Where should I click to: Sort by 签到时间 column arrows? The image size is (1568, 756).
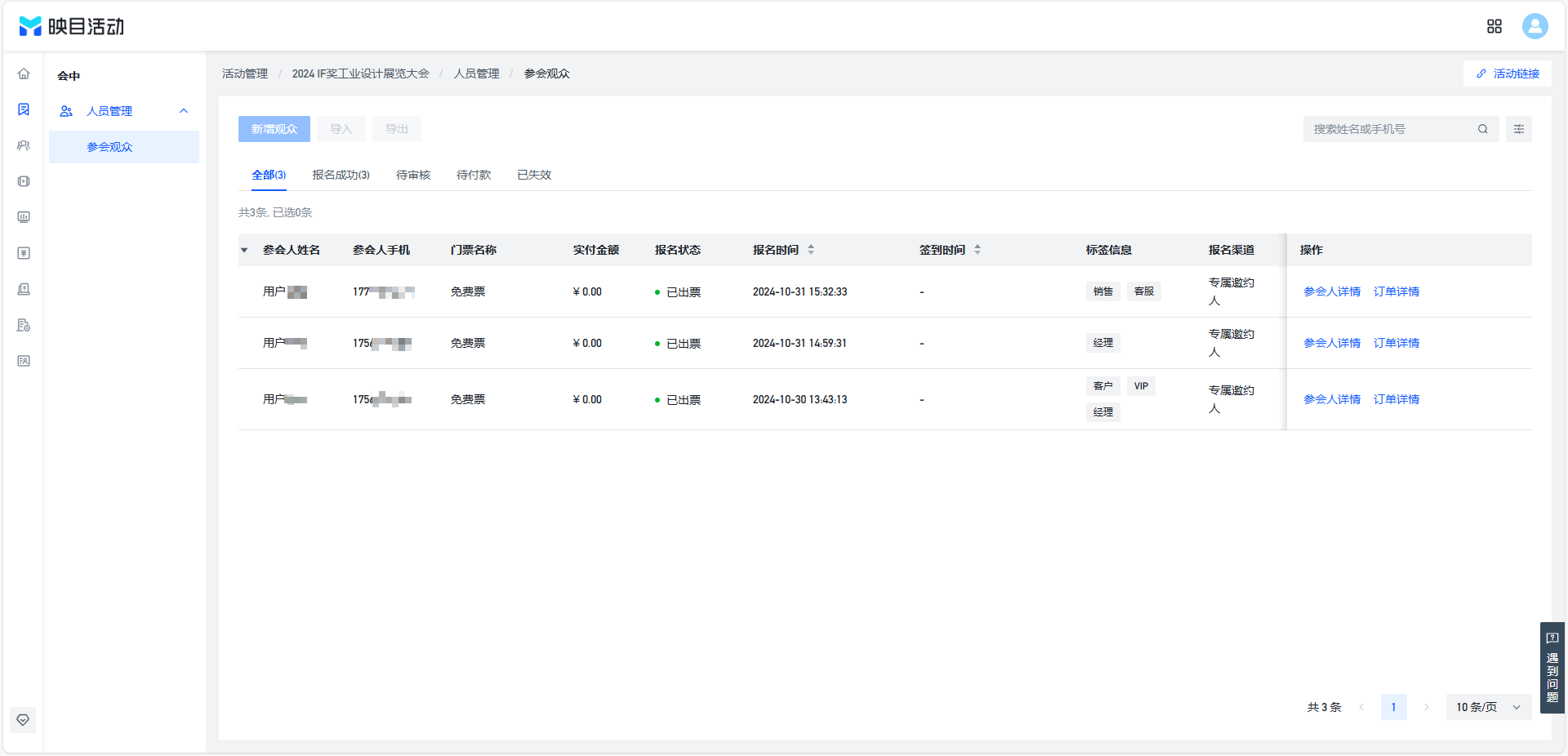pyautogui.click(x=978, y=250)
